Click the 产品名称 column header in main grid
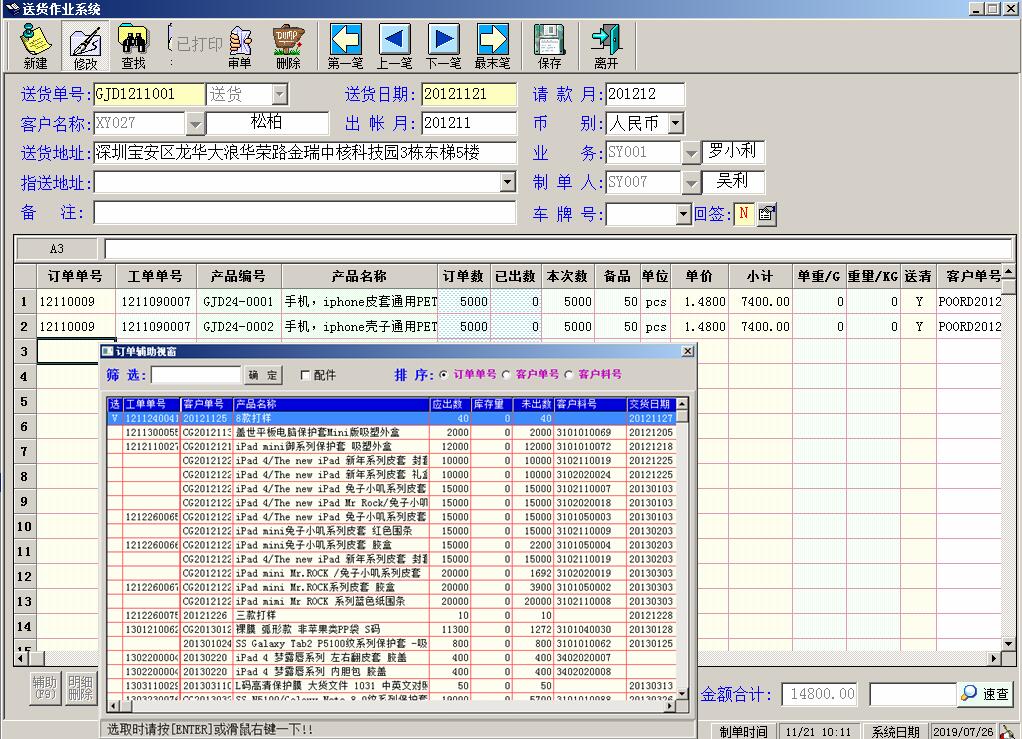The image size is (1022, 739). pos(359,276)
